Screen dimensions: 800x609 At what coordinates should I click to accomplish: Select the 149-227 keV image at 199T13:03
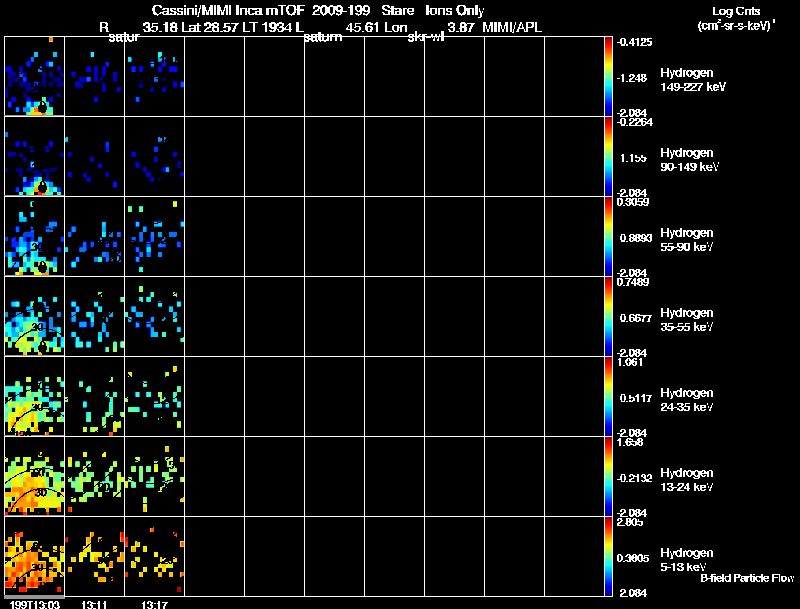click(35, 76)
